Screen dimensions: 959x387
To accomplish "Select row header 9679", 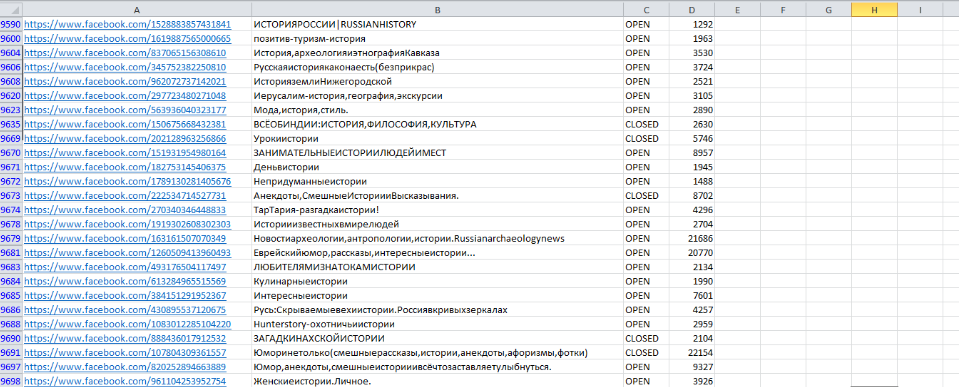I will click(11, 238).
